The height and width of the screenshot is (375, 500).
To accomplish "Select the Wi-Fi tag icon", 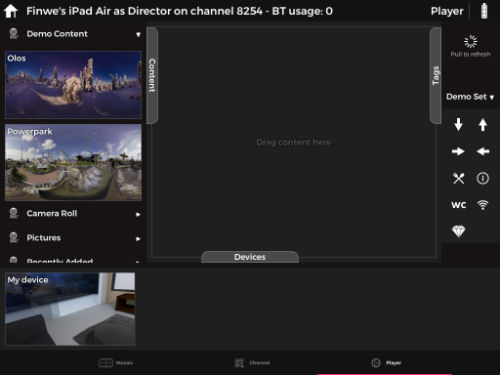I will tap(483, 205).
